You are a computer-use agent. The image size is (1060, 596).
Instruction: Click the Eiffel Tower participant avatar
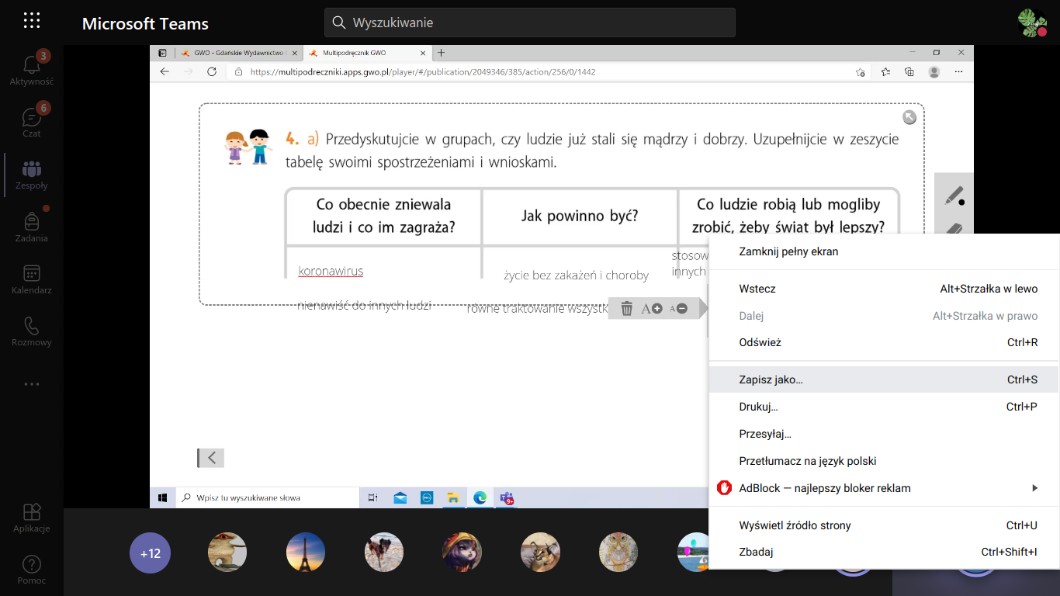coord(306,552)
